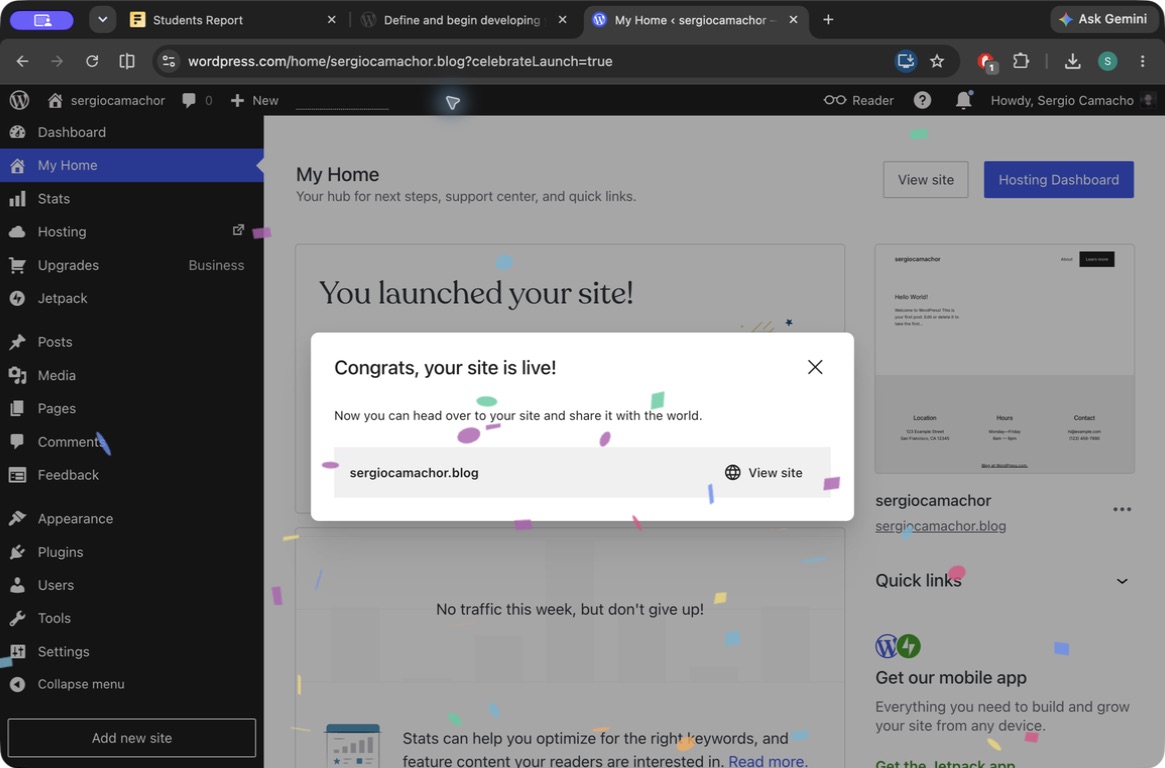Open Media in sidebar
Image resolution: width=1165 pixels, height=768 pixels.
132,375
